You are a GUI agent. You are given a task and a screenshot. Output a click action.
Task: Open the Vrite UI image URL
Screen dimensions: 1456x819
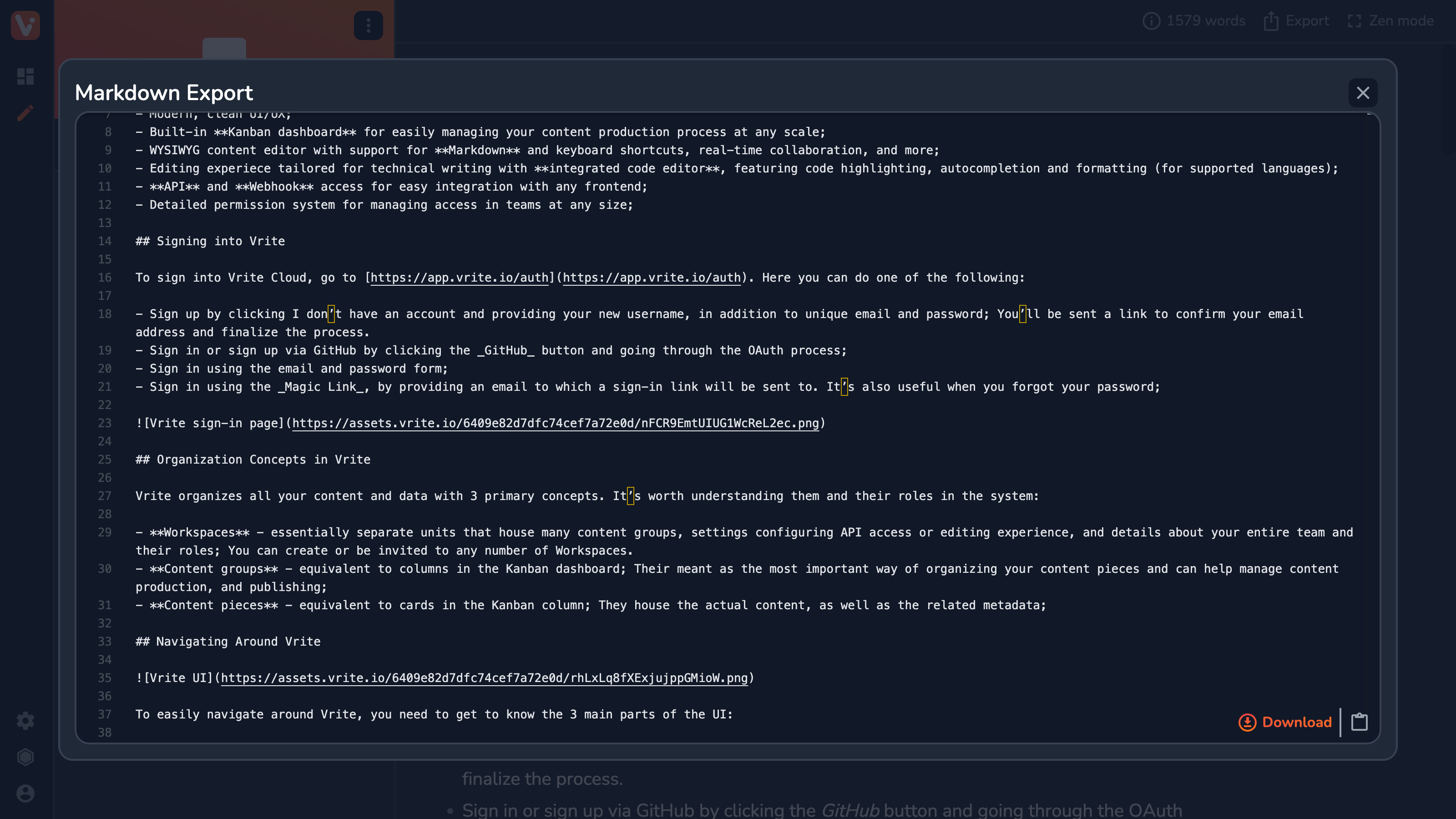pyautogui.click(x=485, y=677)
